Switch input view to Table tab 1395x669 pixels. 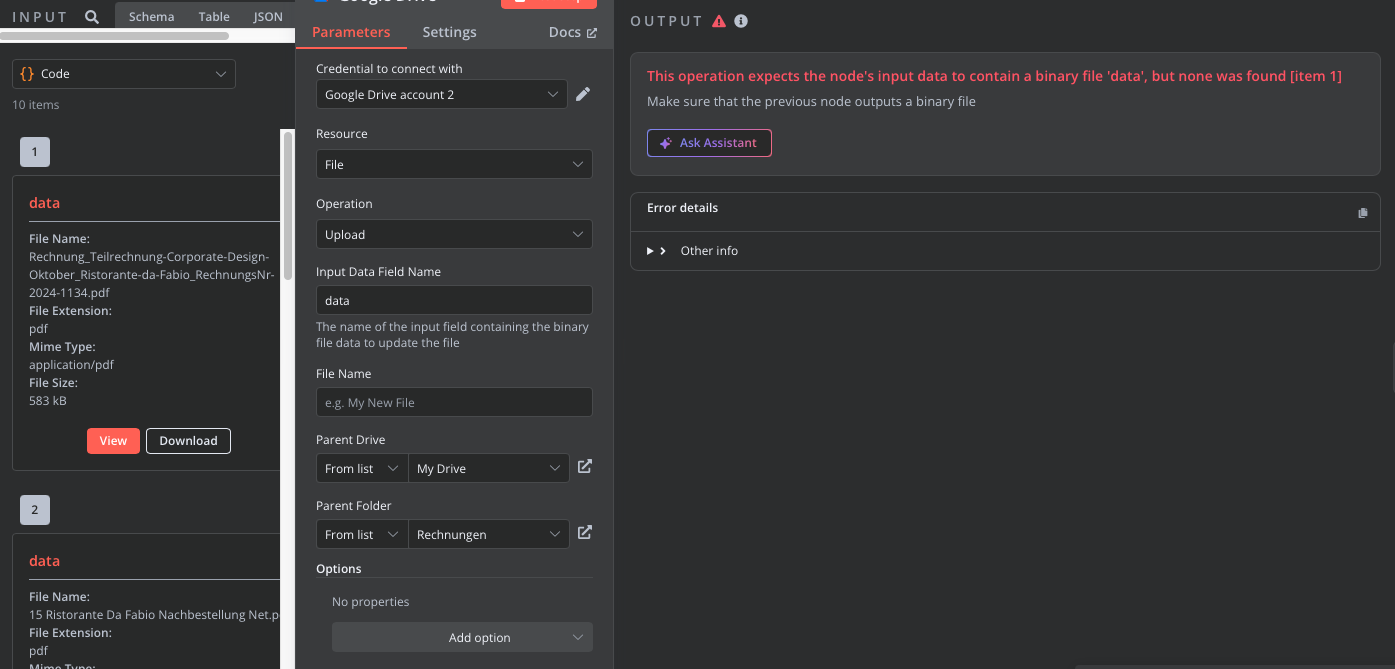click(214, 17)
